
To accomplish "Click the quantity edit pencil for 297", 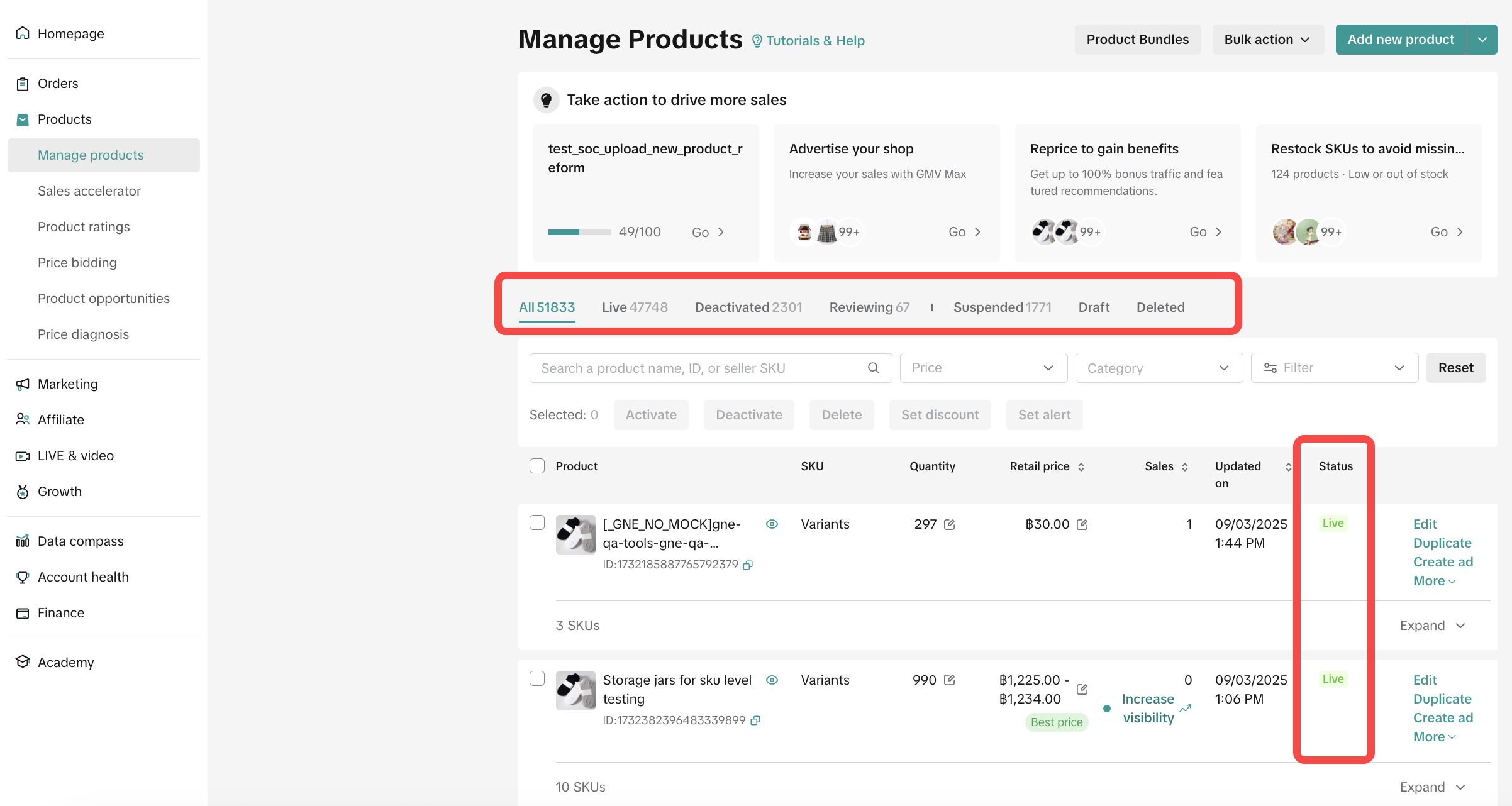I will (949, 524).
